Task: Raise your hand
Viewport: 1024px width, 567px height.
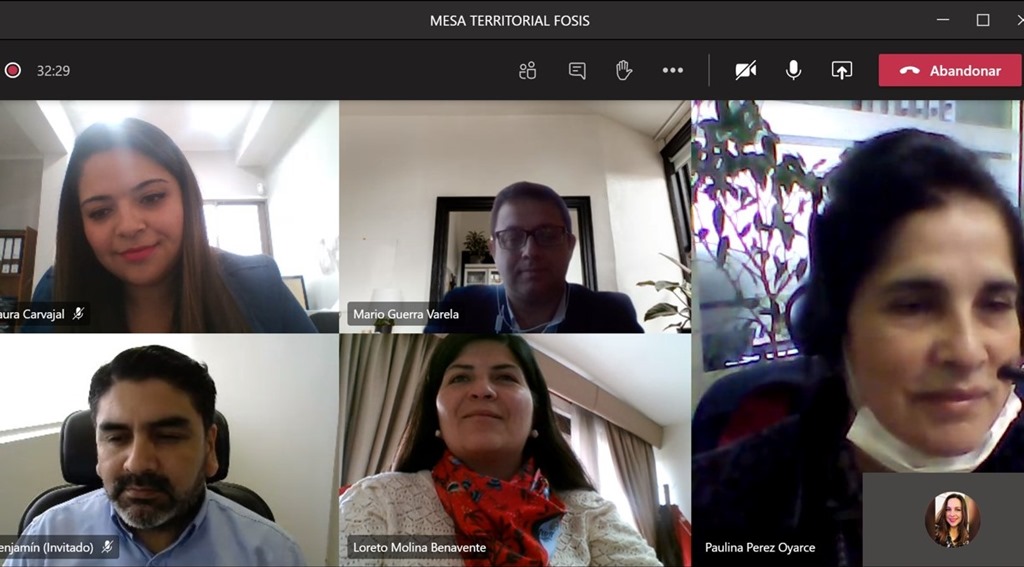Action: [x=624, y=71]
